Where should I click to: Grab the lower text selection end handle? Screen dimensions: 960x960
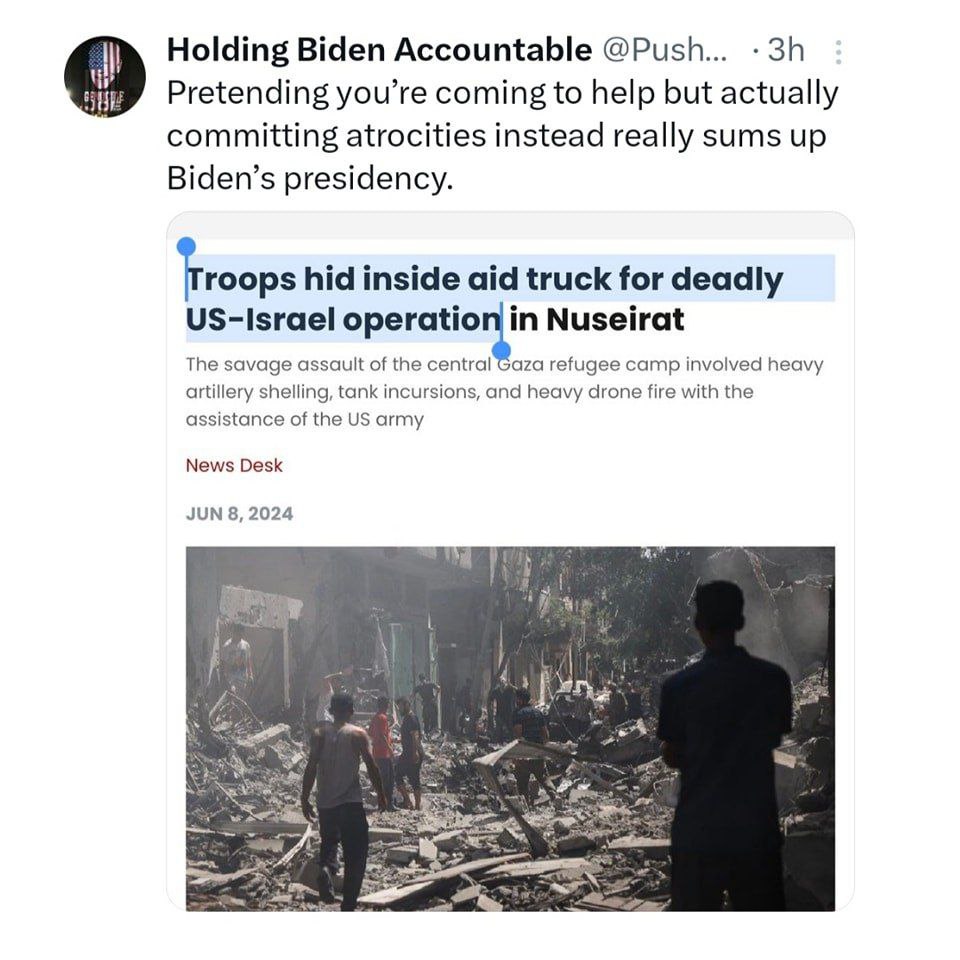tap(502, 349)
